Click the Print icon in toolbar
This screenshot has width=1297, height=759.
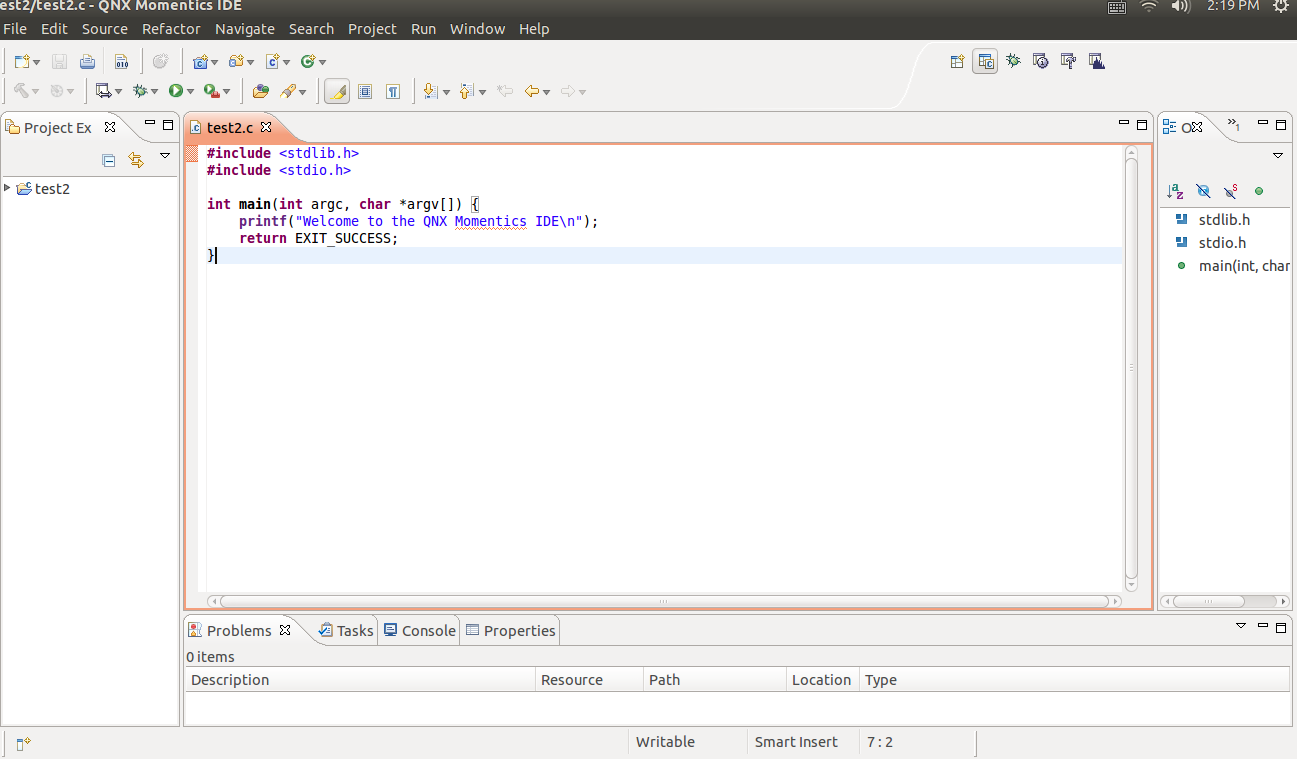click(87, 62)
